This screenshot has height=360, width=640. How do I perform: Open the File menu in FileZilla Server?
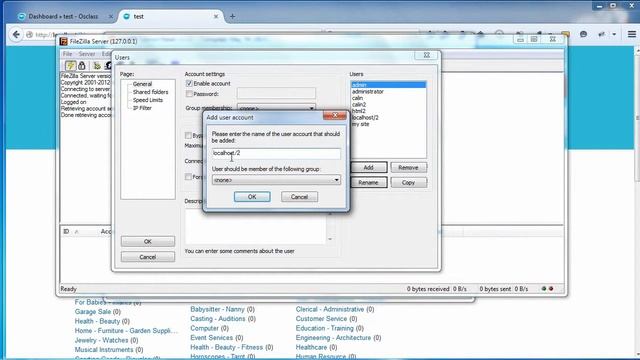pyautogui.click(x=67, y=54)
